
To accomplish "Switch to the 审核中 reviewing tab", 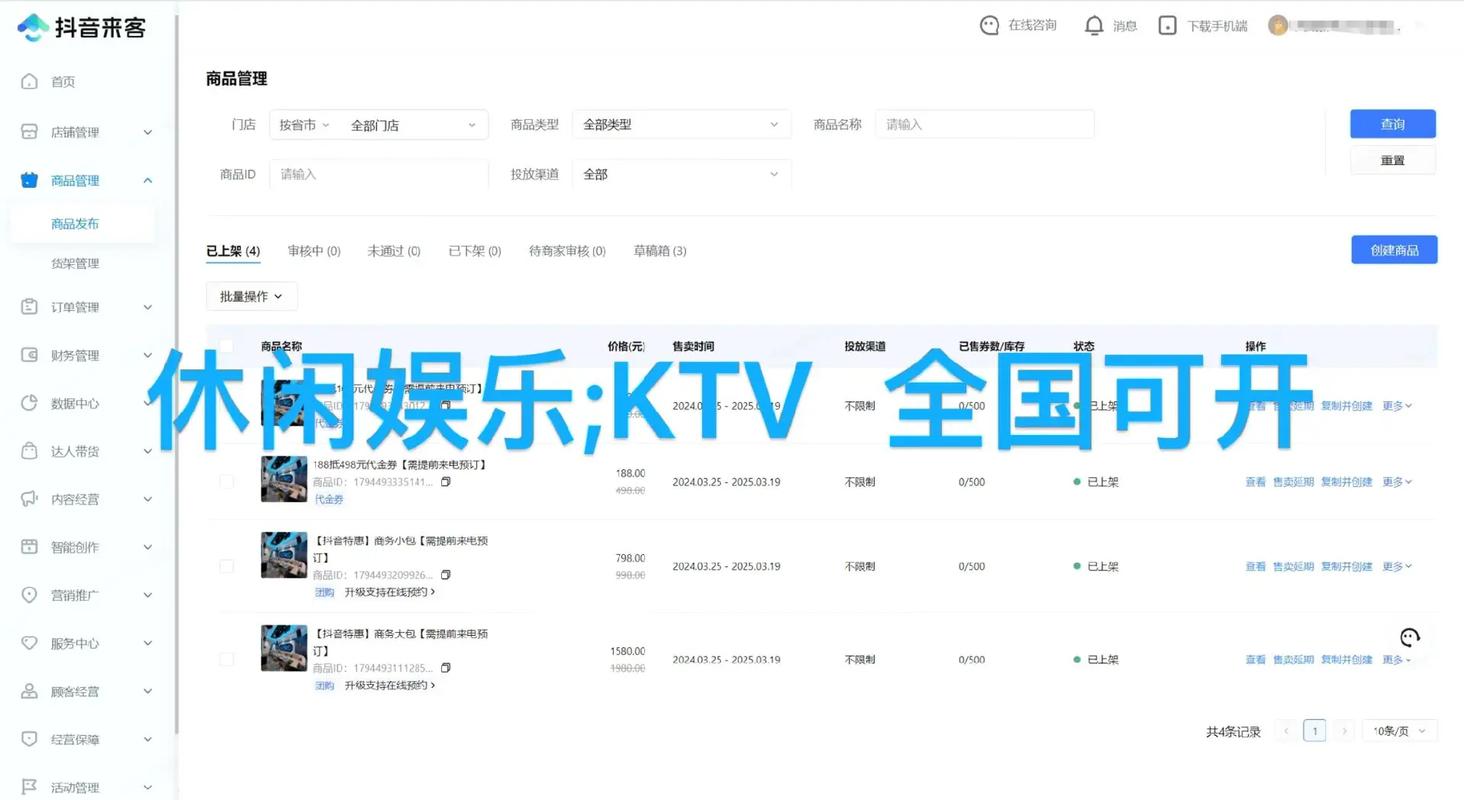I will pyautogui.click(x=313, y=251).
